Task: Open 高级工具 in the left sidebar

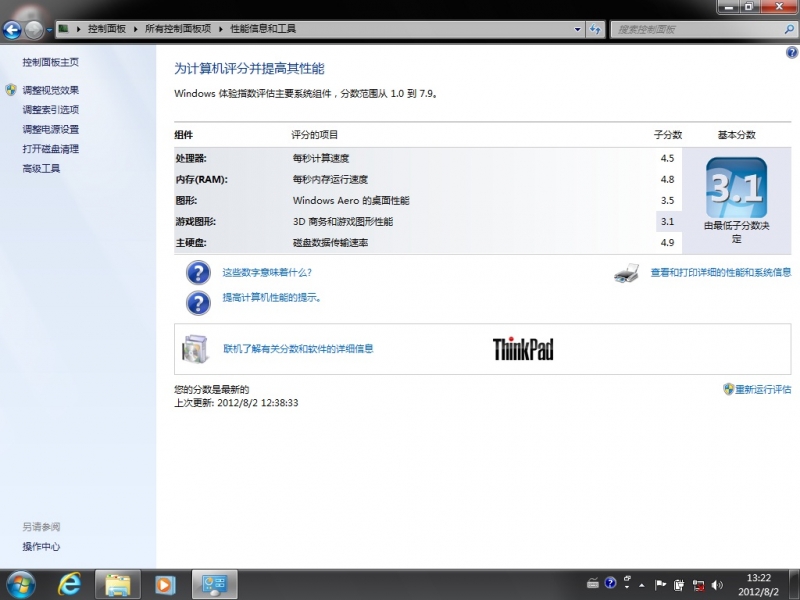Action: click(x=41, y=169)
